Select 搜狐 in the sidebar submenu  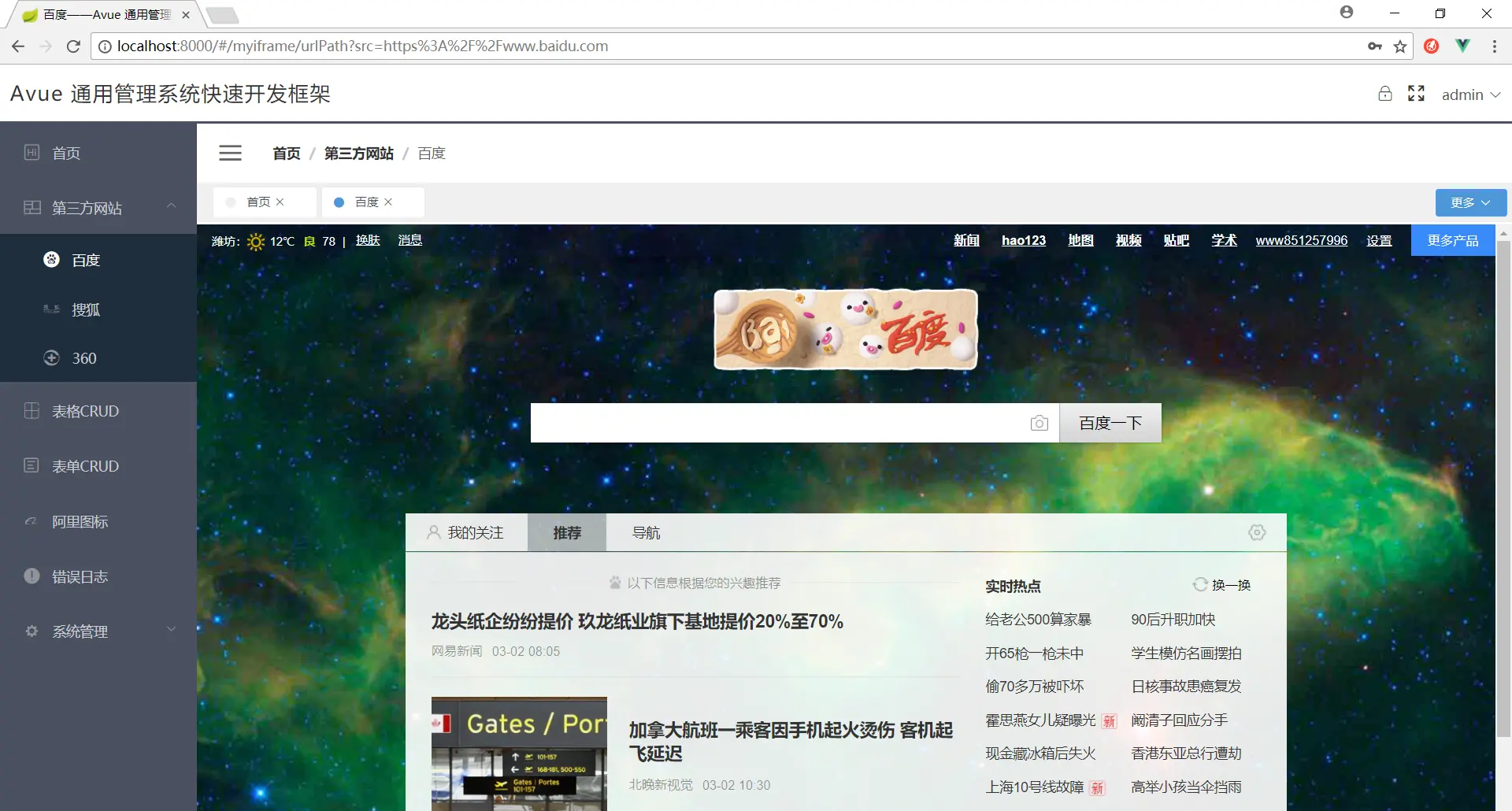98,309
